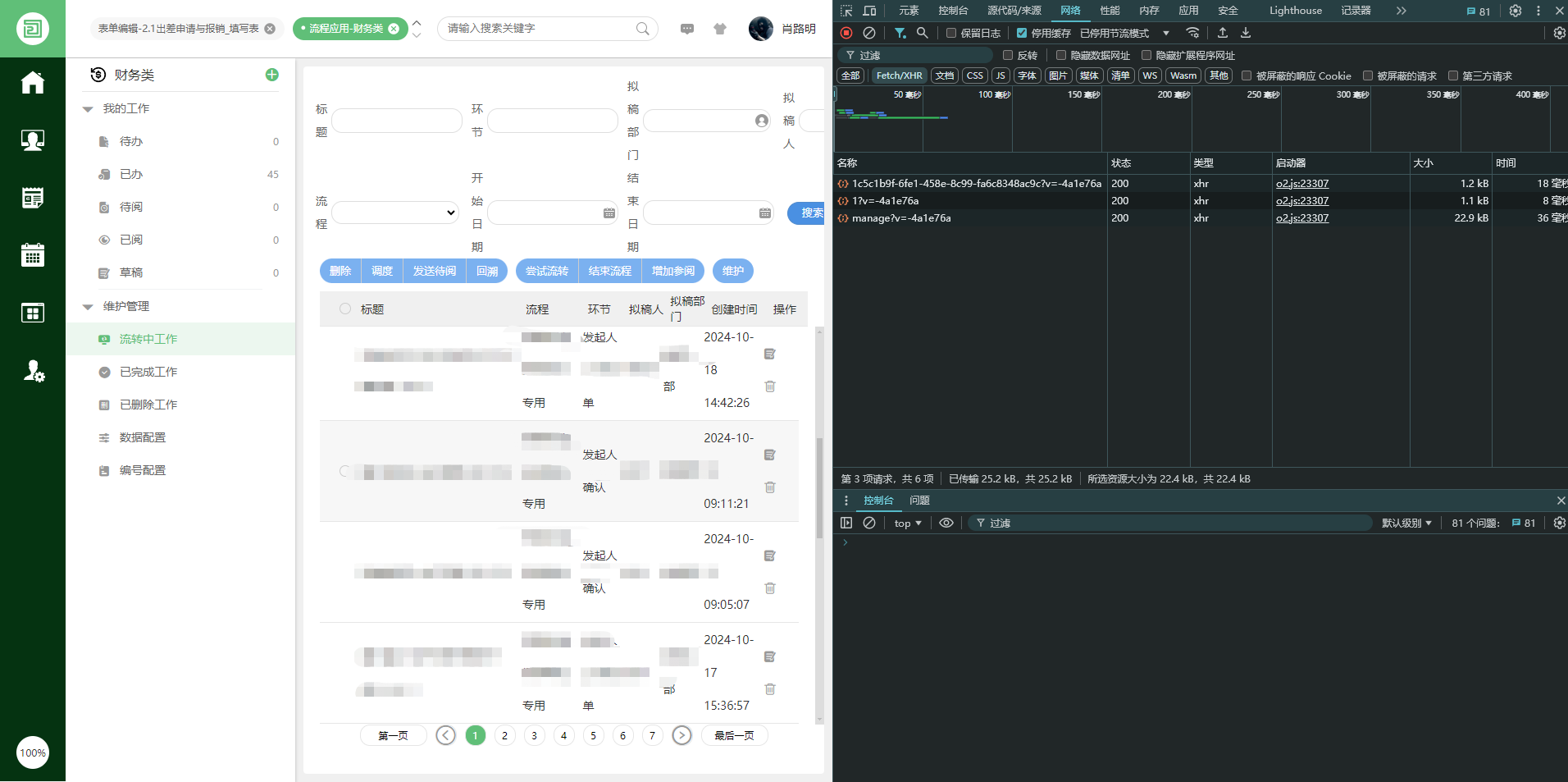This screenshot has width=1568, height=782.
Task: Open the person picker icon in 拟稿部门 field
Action: 762,121
